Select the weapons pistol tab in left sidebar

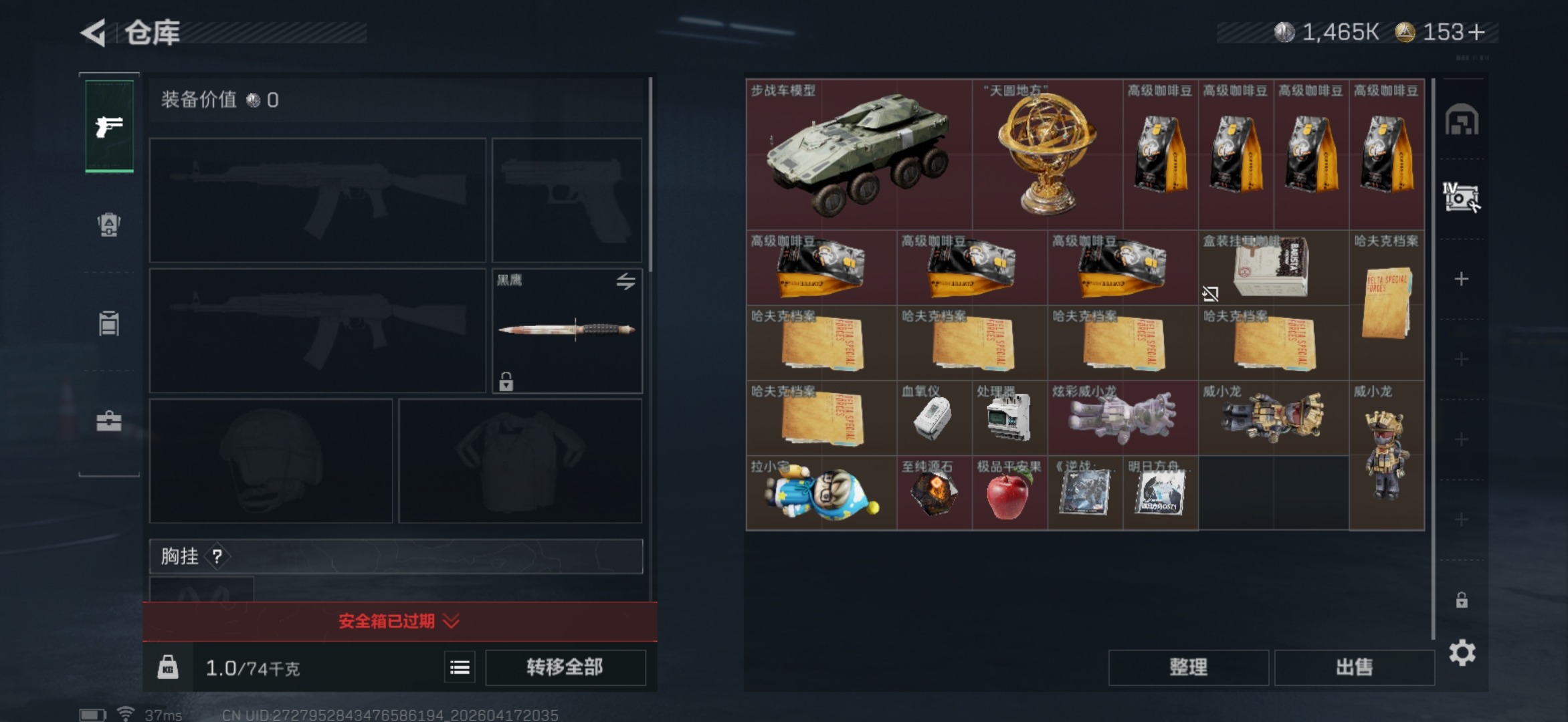point(109,126)
